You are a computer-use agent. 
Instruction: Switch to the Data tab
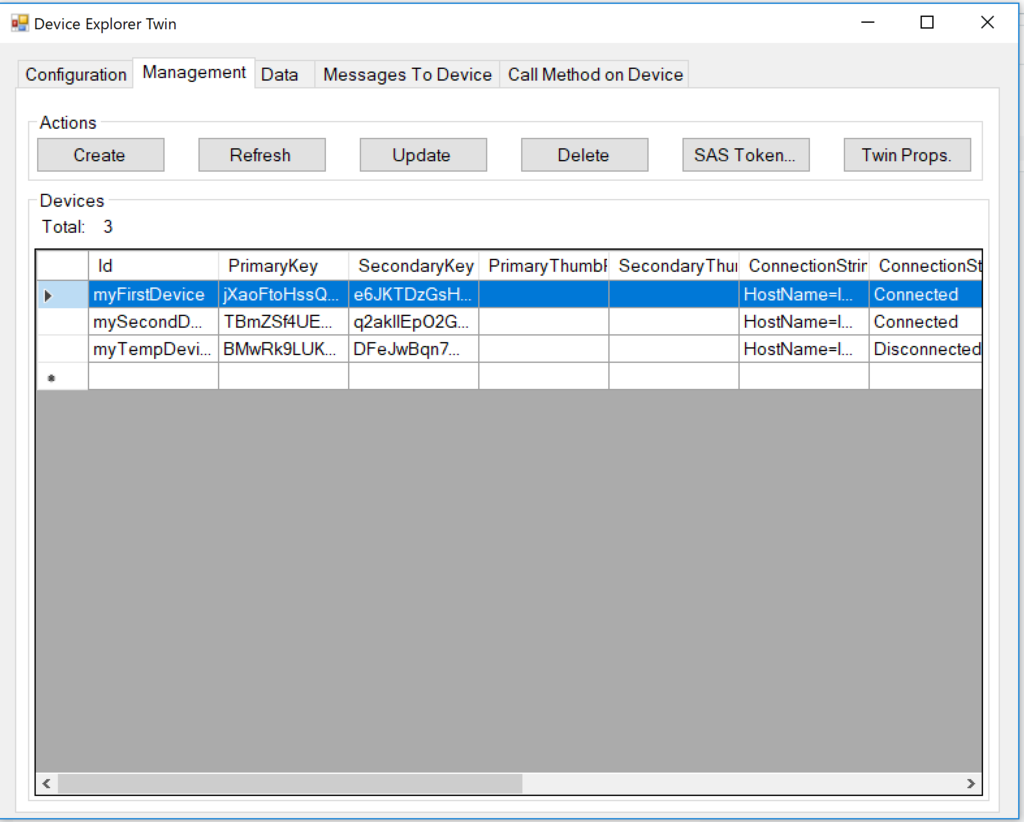click(280, 74)
